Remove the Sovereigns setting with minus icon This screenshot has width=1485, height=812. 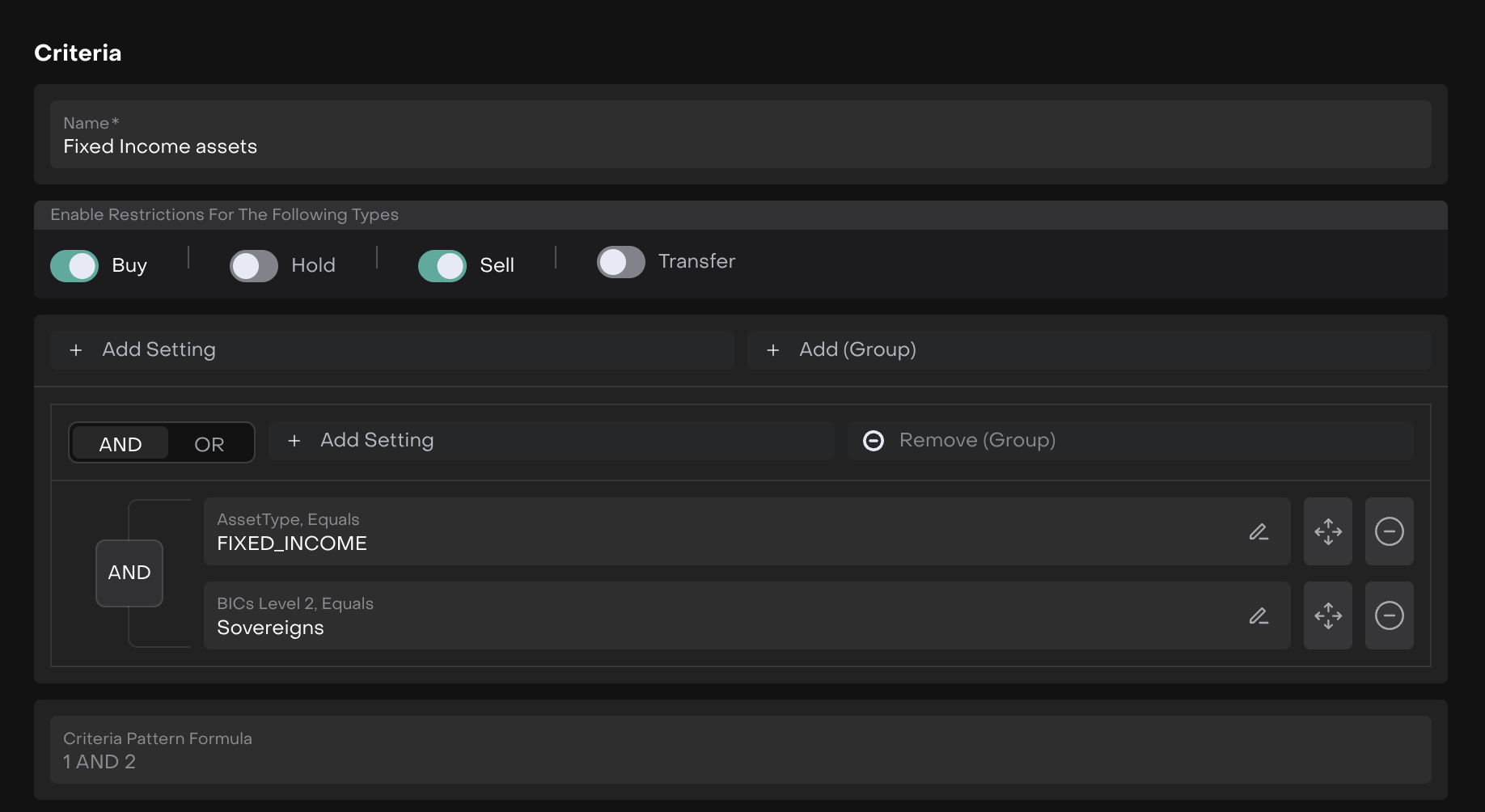click(1389, 616)
